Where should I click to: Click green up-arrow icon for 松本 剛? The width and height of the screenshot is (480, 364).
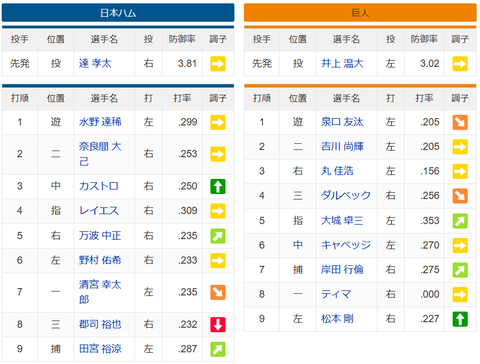click(x=460, y=319)
